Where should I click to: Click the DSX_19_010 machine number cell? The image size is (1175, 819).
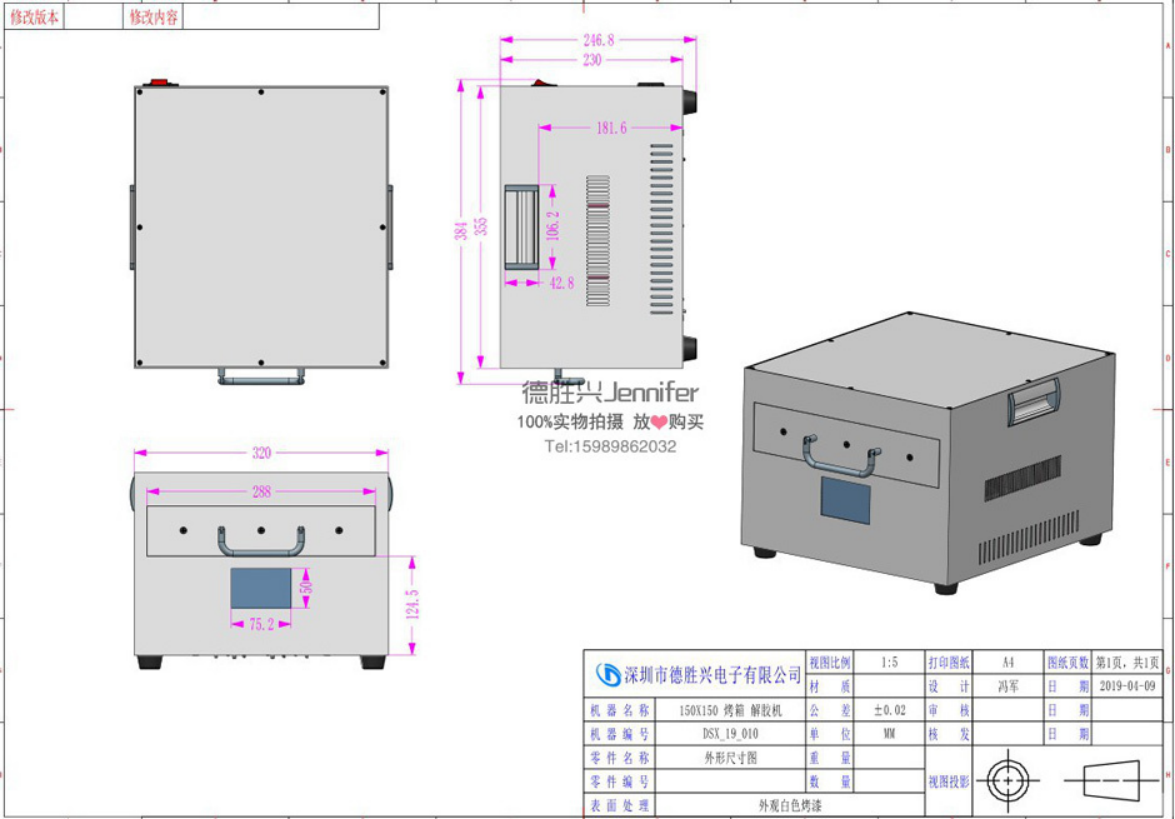729,734
